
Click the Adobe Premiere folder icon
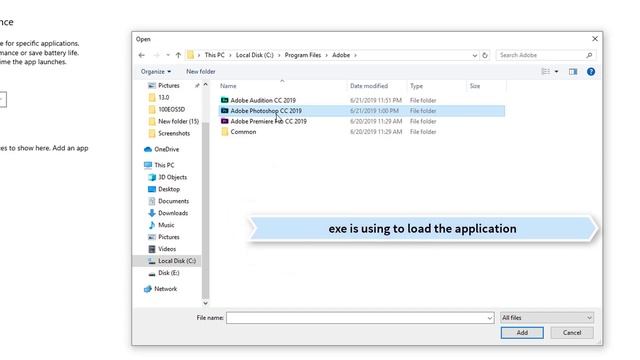(224, 121)
